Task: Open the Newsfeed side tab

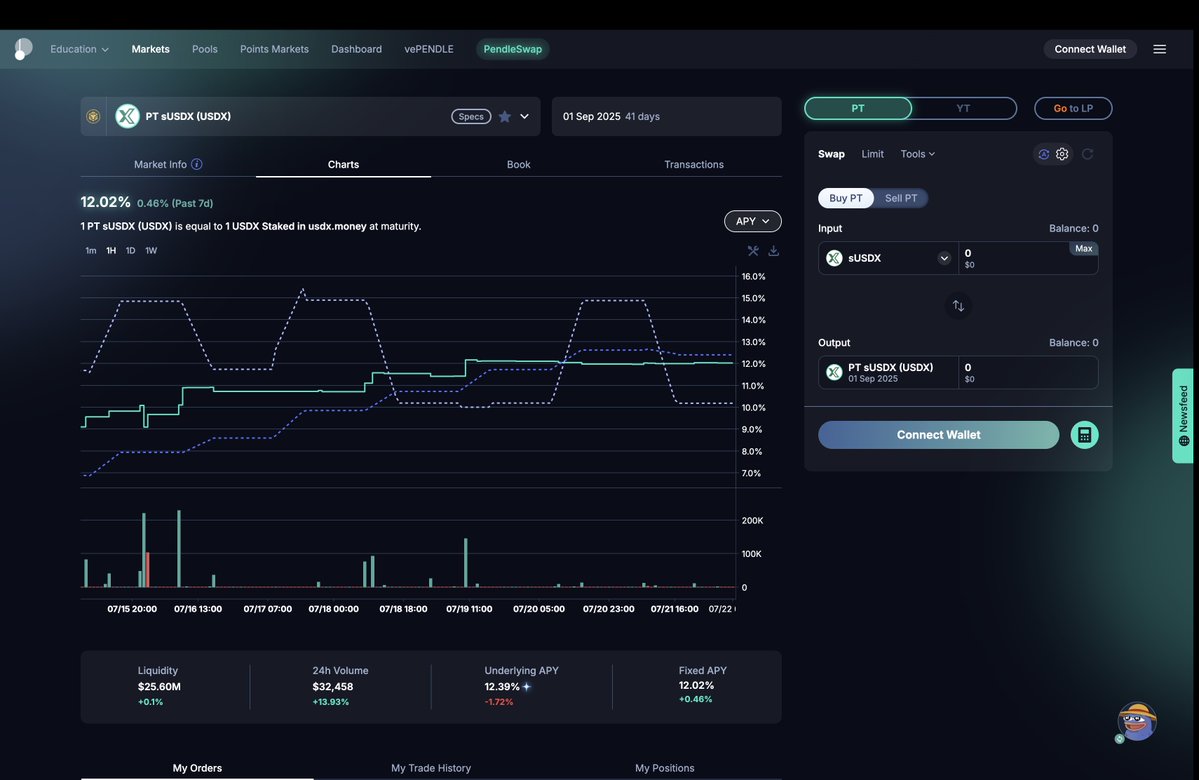Action: [x=1183, y=416]
